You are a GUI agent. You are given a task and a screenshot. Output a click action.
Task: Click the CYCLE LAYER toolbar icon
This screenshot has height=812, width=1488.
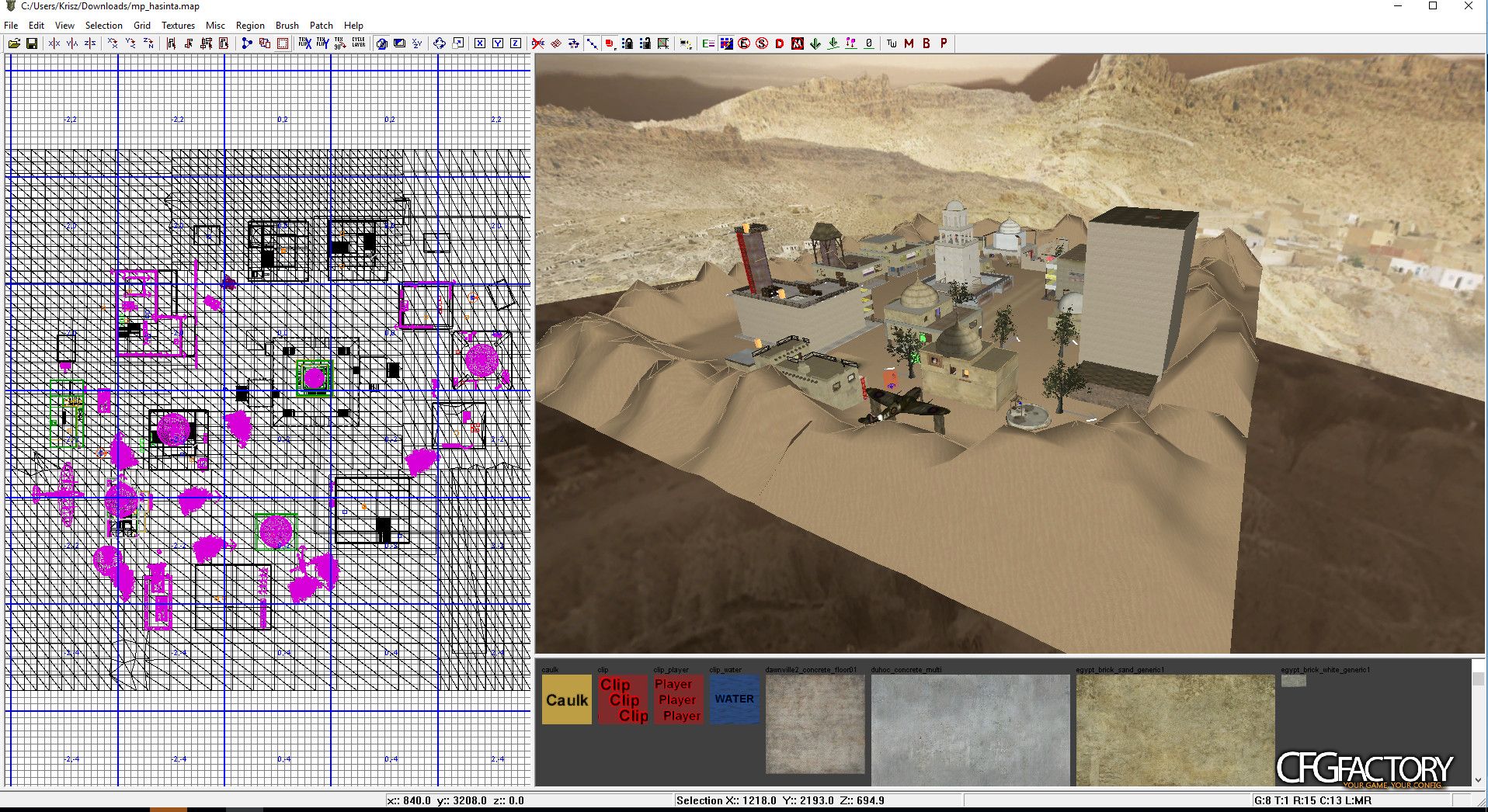click(x=358, y=43)
